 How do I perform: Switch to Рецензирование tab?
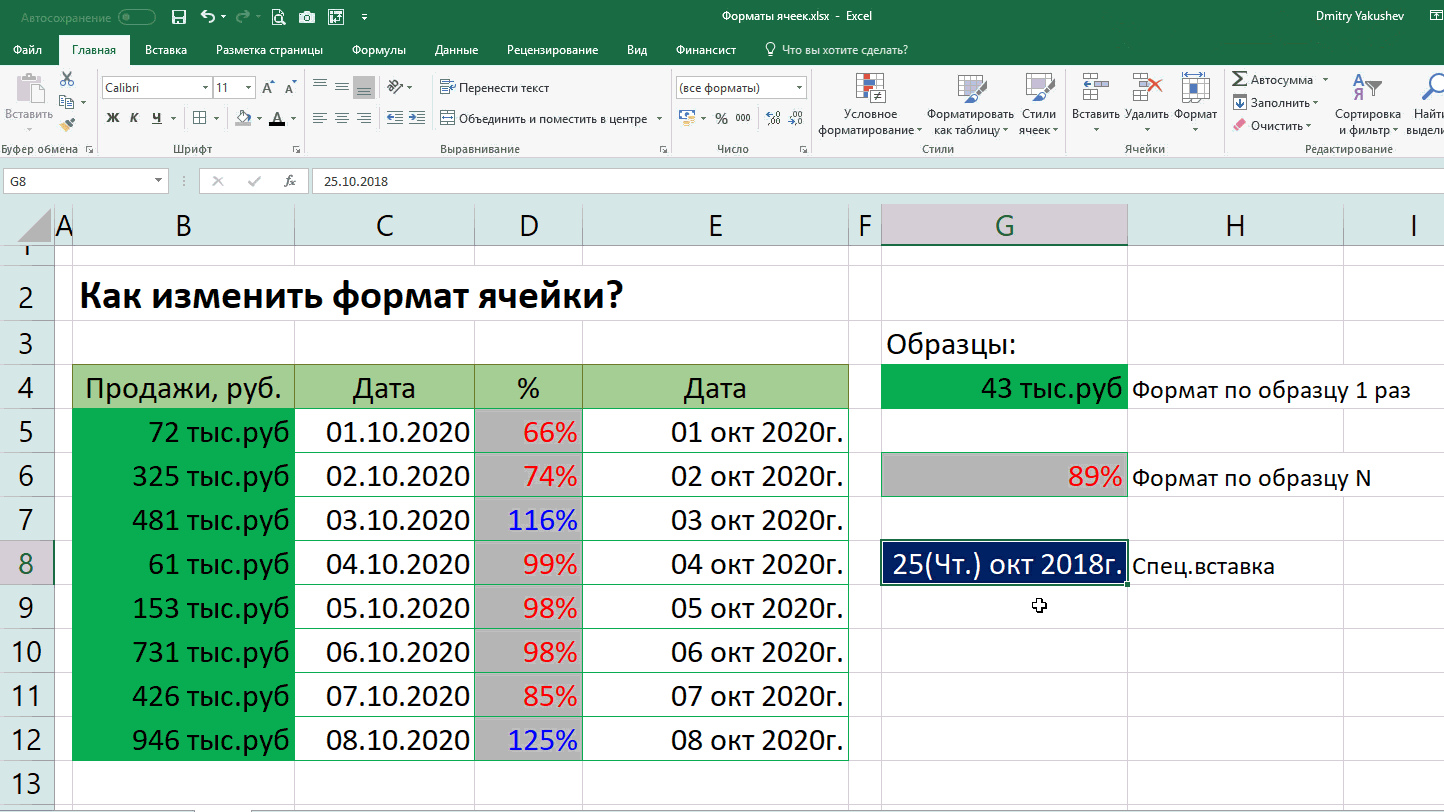click(552, 50)
